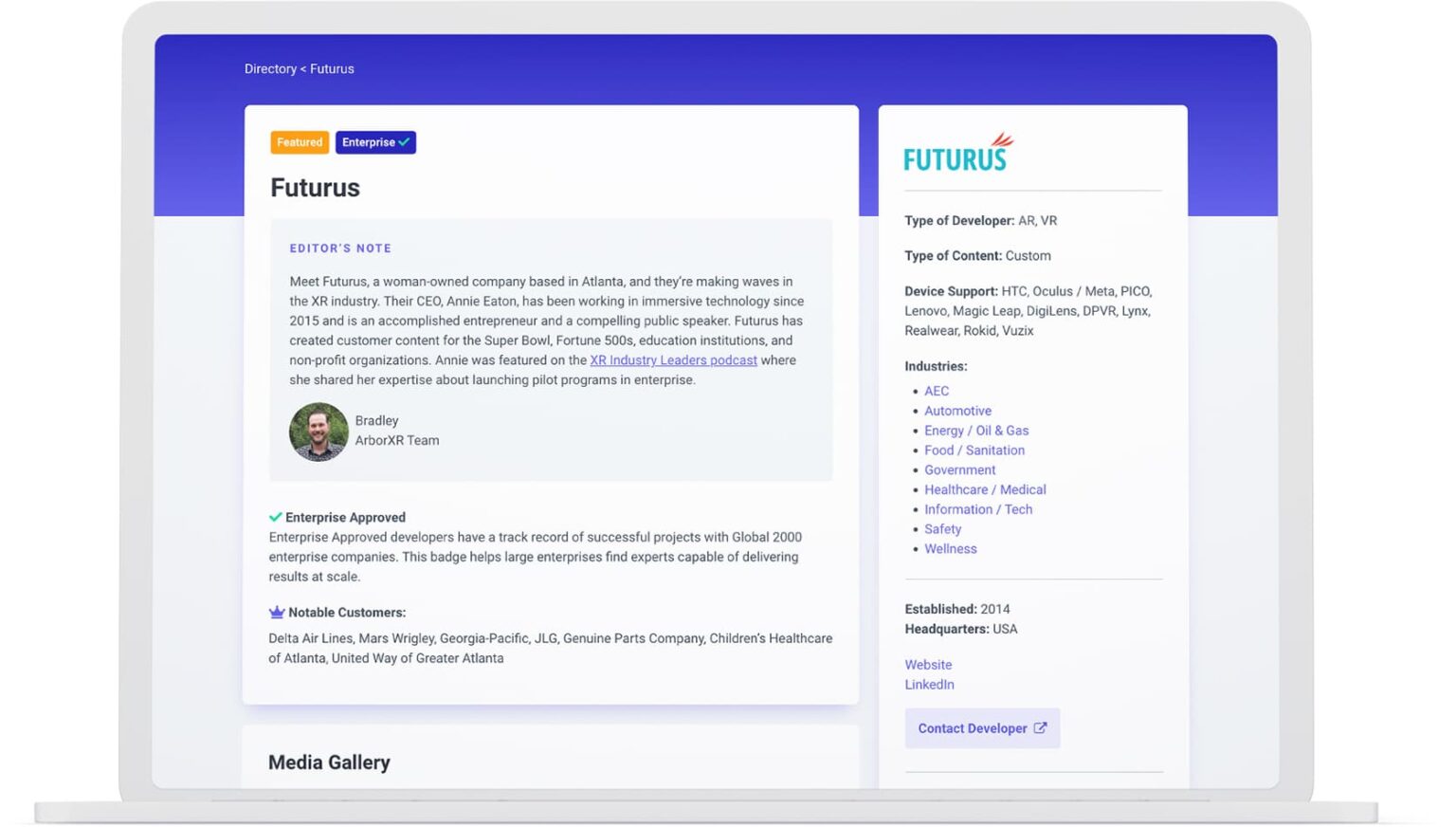This screenshot has width=1456, height=827.
Task: Open the Safety industry category
Action: 942,529
